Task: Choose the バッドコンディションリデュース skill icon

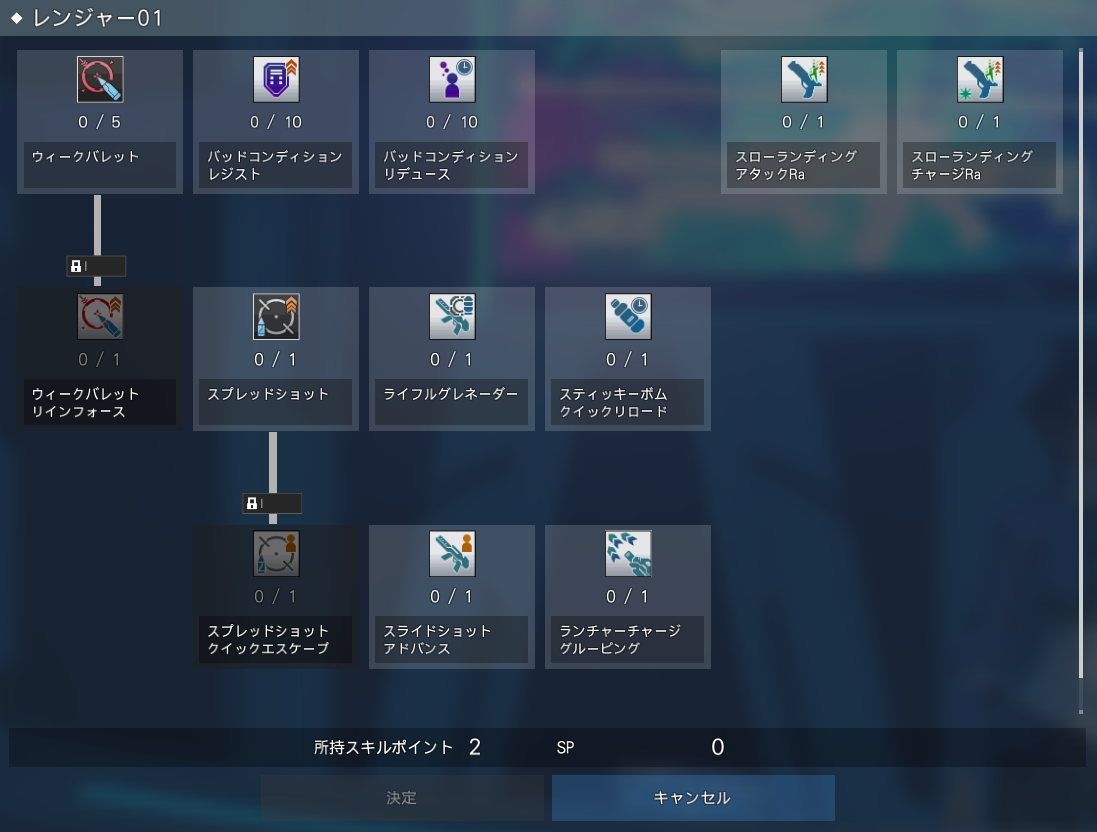Action: [452, 79]
